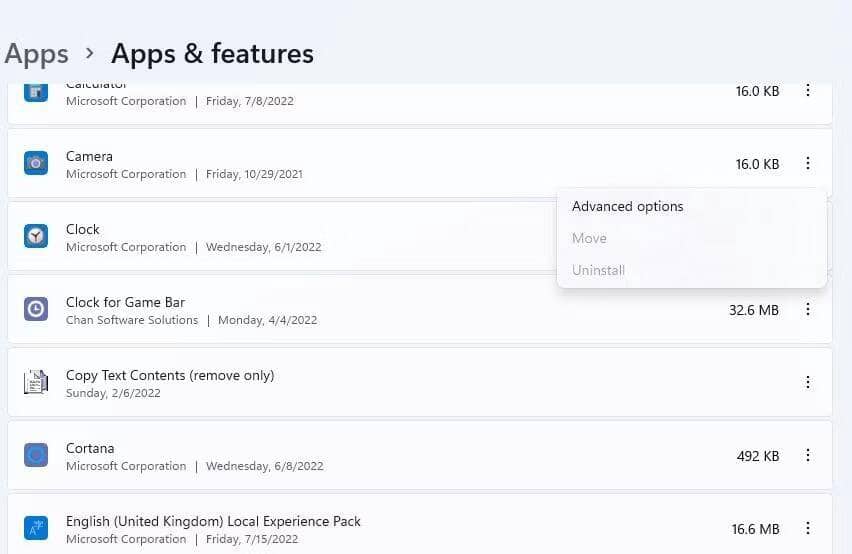Screen dimensions: 852x554
Task: Choose Move from the context menu
Action: click(x=589, y=238)
